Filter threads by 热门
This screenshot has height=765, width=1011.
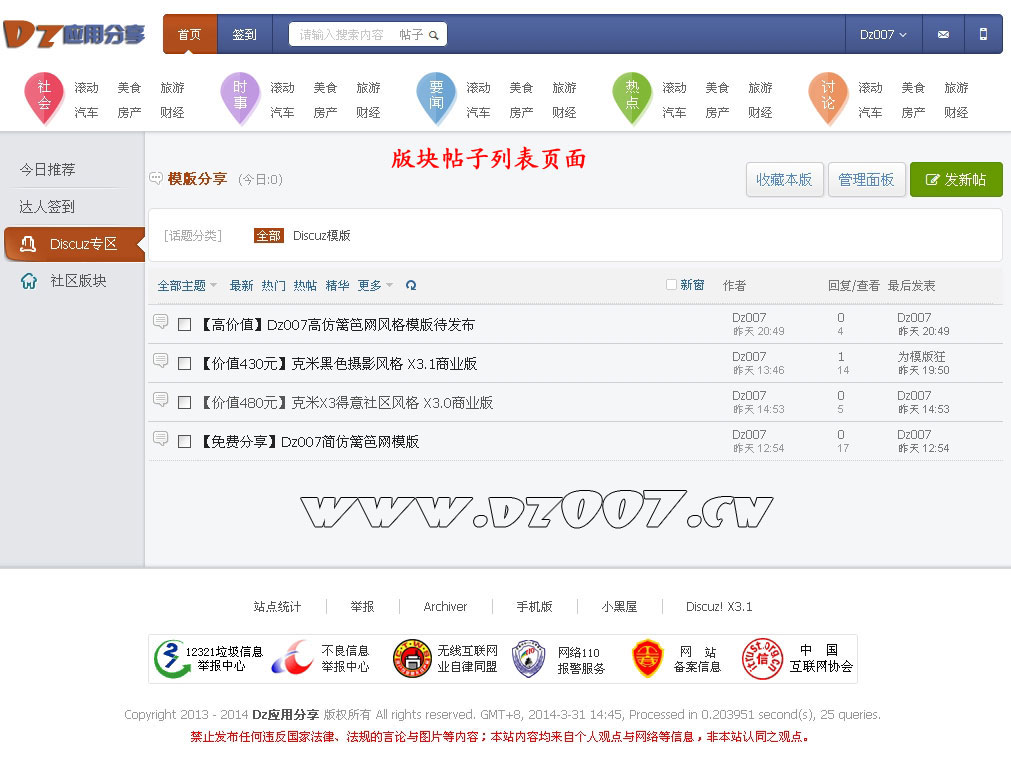pyautogui.click(x=273, y=285)
